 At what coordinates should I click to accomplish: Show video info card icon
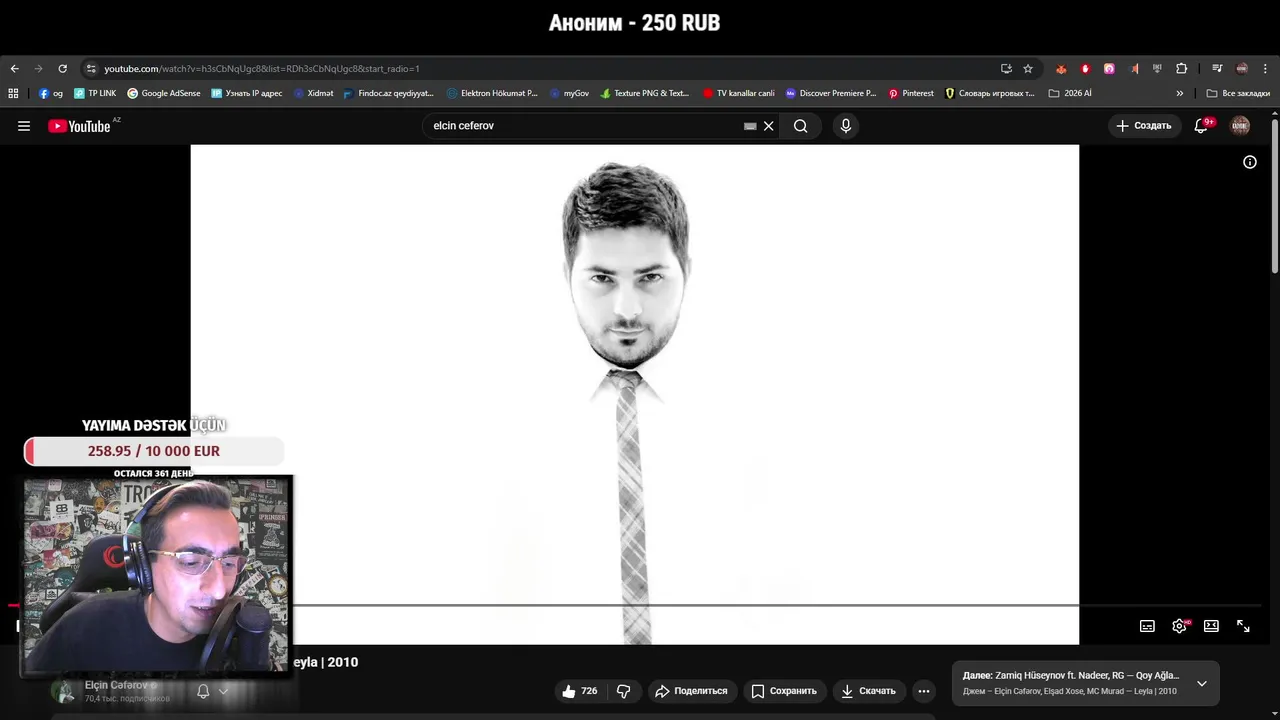[x=1250, y=162]
